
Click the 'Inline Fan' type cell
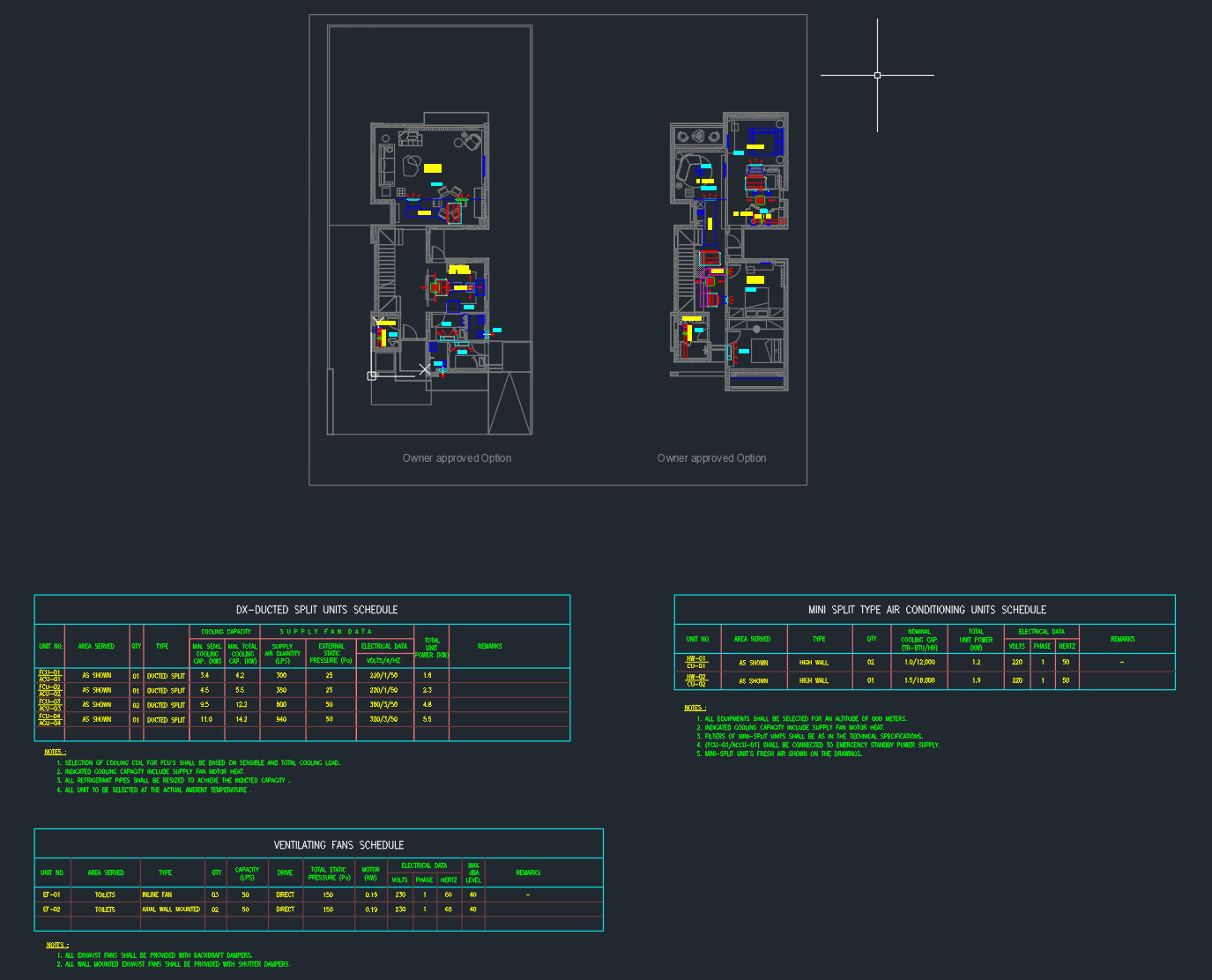158,895
